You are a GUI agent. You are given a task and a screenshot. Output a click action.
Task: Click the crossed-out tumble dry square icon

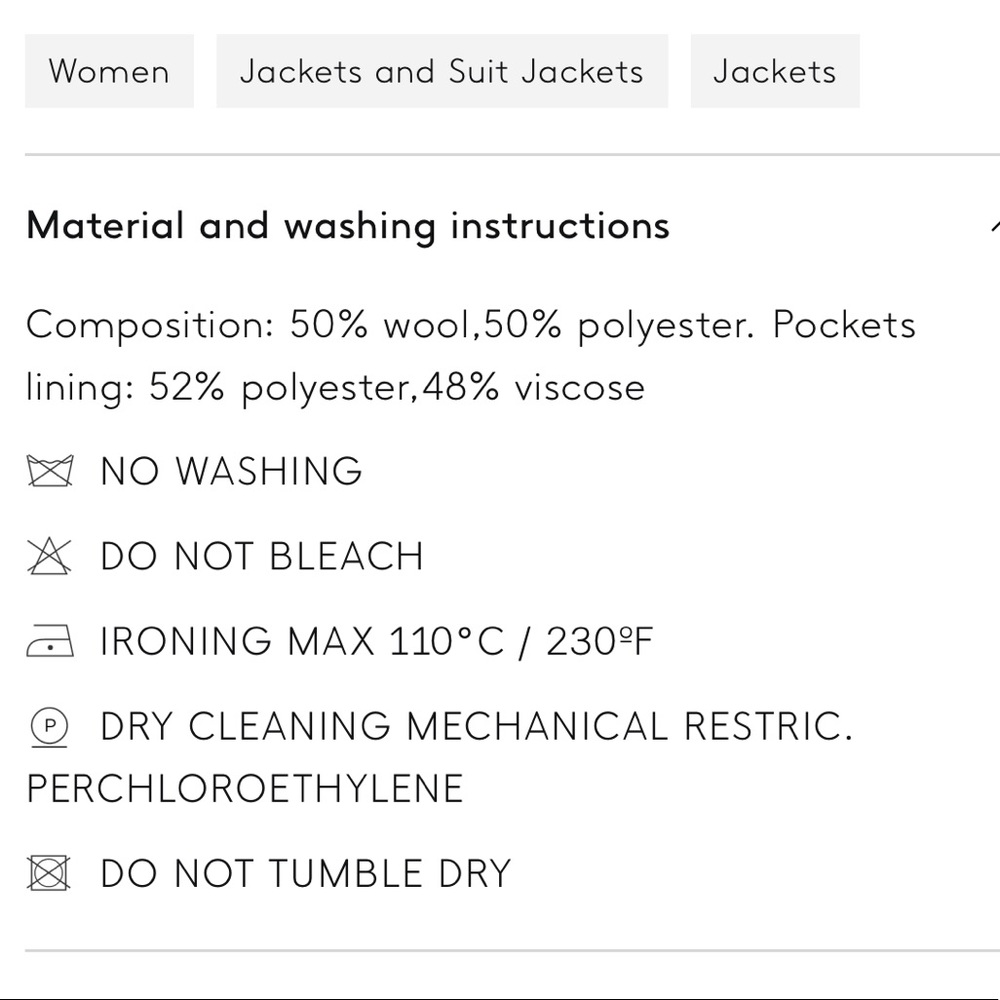48,871
